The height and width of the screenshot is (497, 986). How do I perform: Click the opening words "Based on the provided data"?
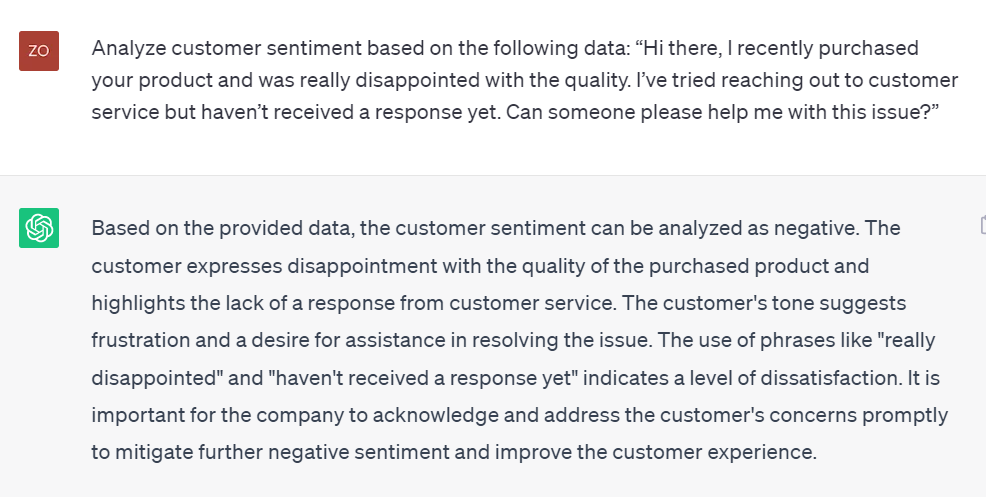click(219, 229)
